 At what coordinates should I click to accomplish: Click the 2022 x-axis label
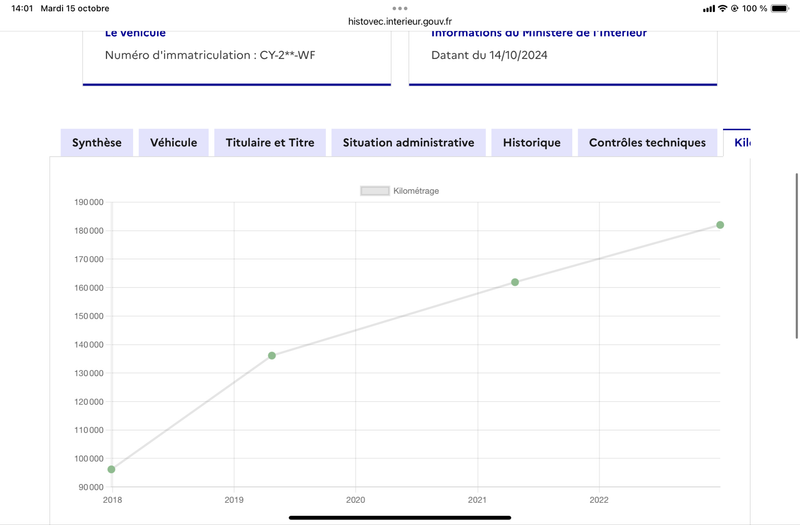point(599,500)
